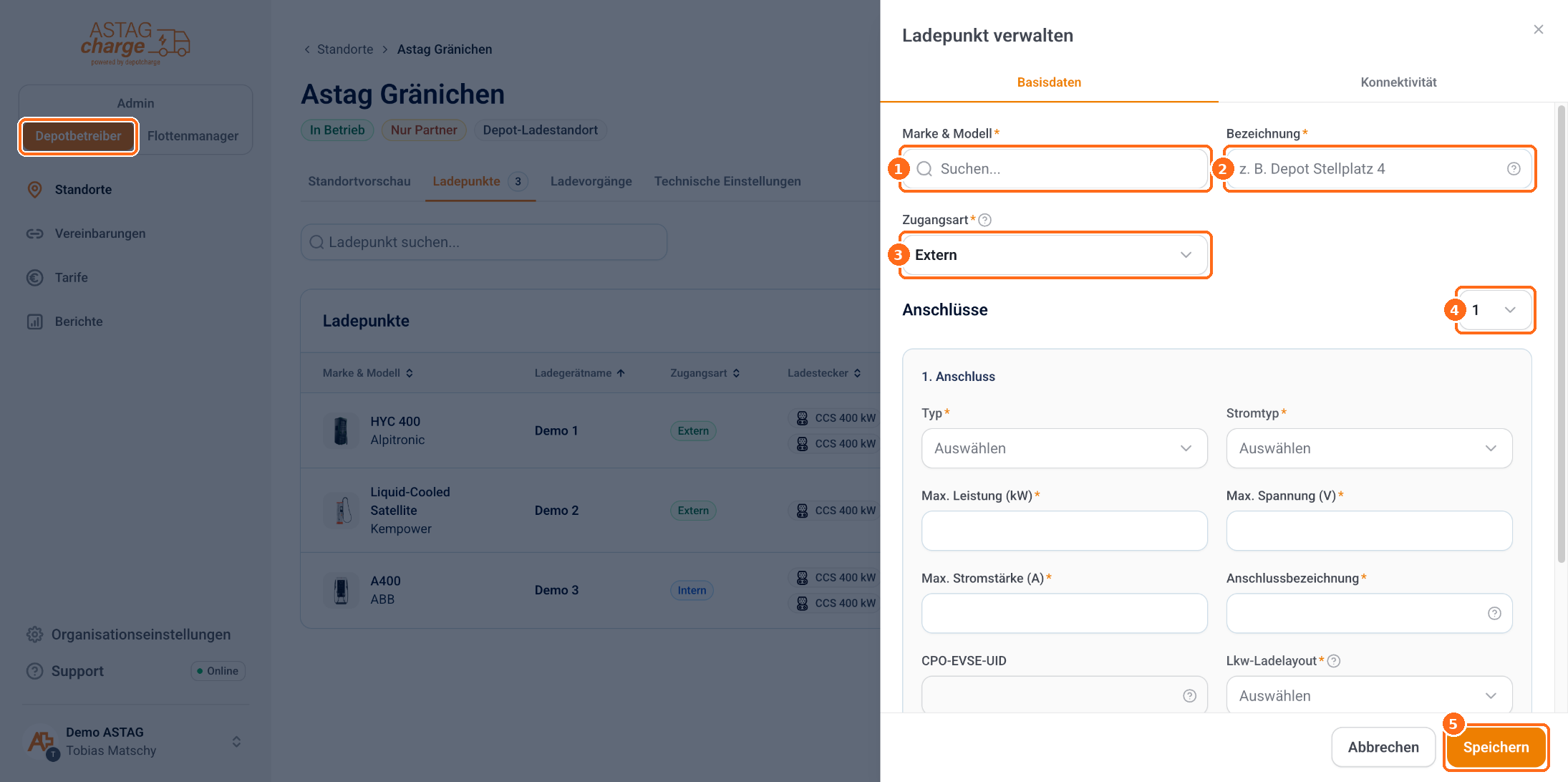Open Standorte via its location pin icon
Image resolution: width=1568 pixels, height=782 pixels.
(34, 190)
